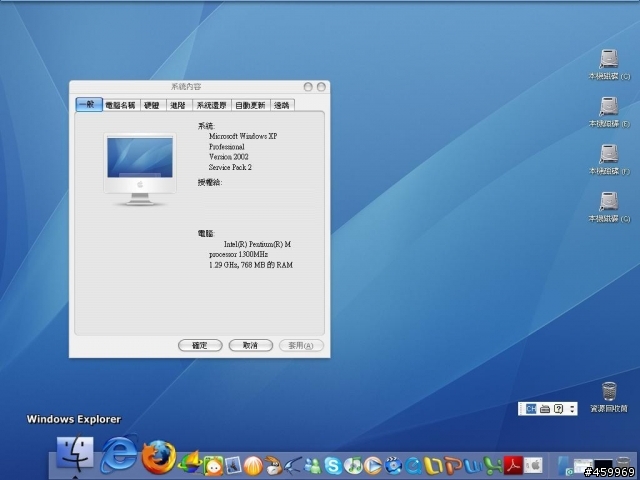Open the blue hummingbird dock icon
The width and height of the screenshot is (640, 480).
click(293, 466)
